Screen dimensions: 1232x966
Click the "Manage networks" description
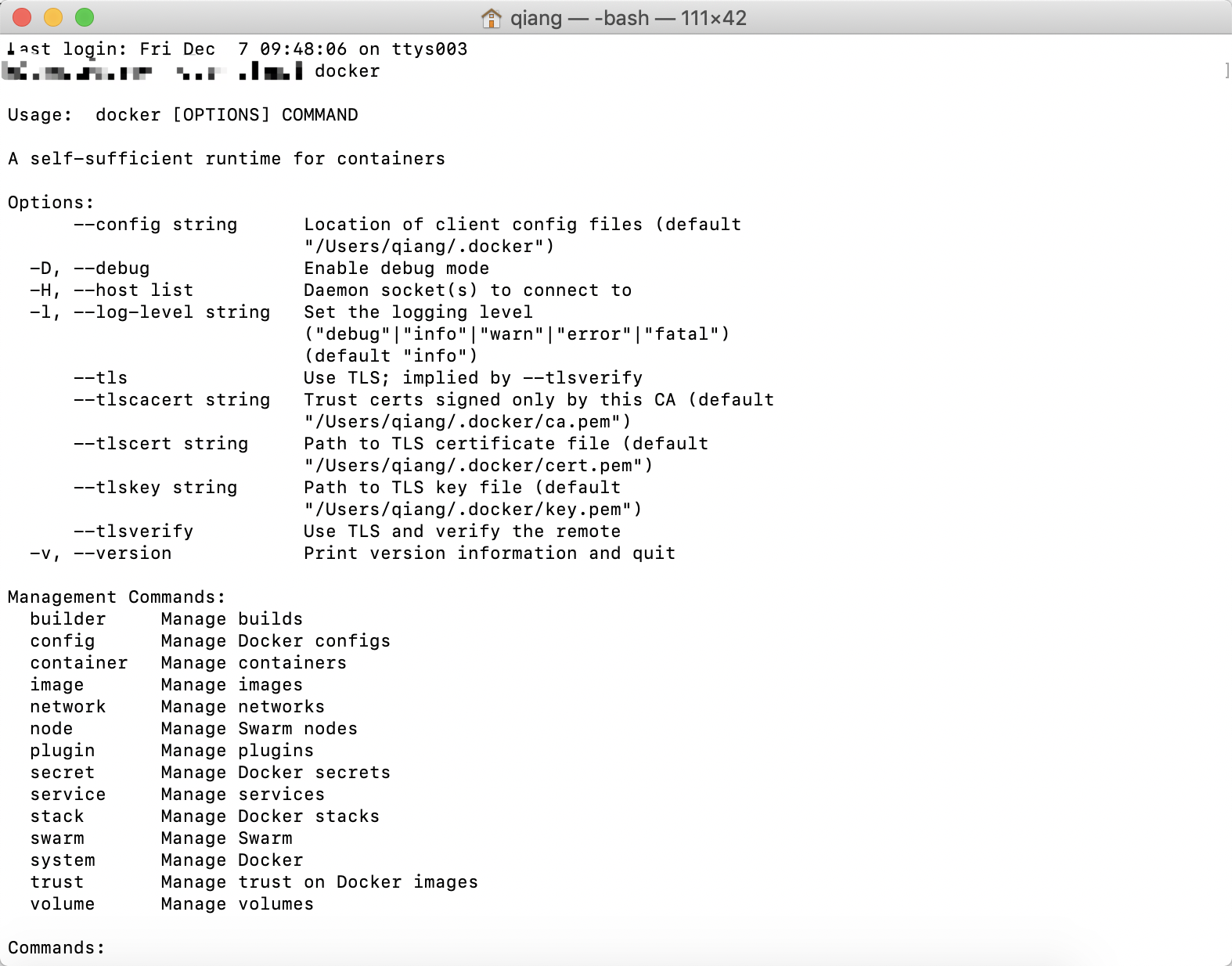pyautogui.click(x=243, y=706)
